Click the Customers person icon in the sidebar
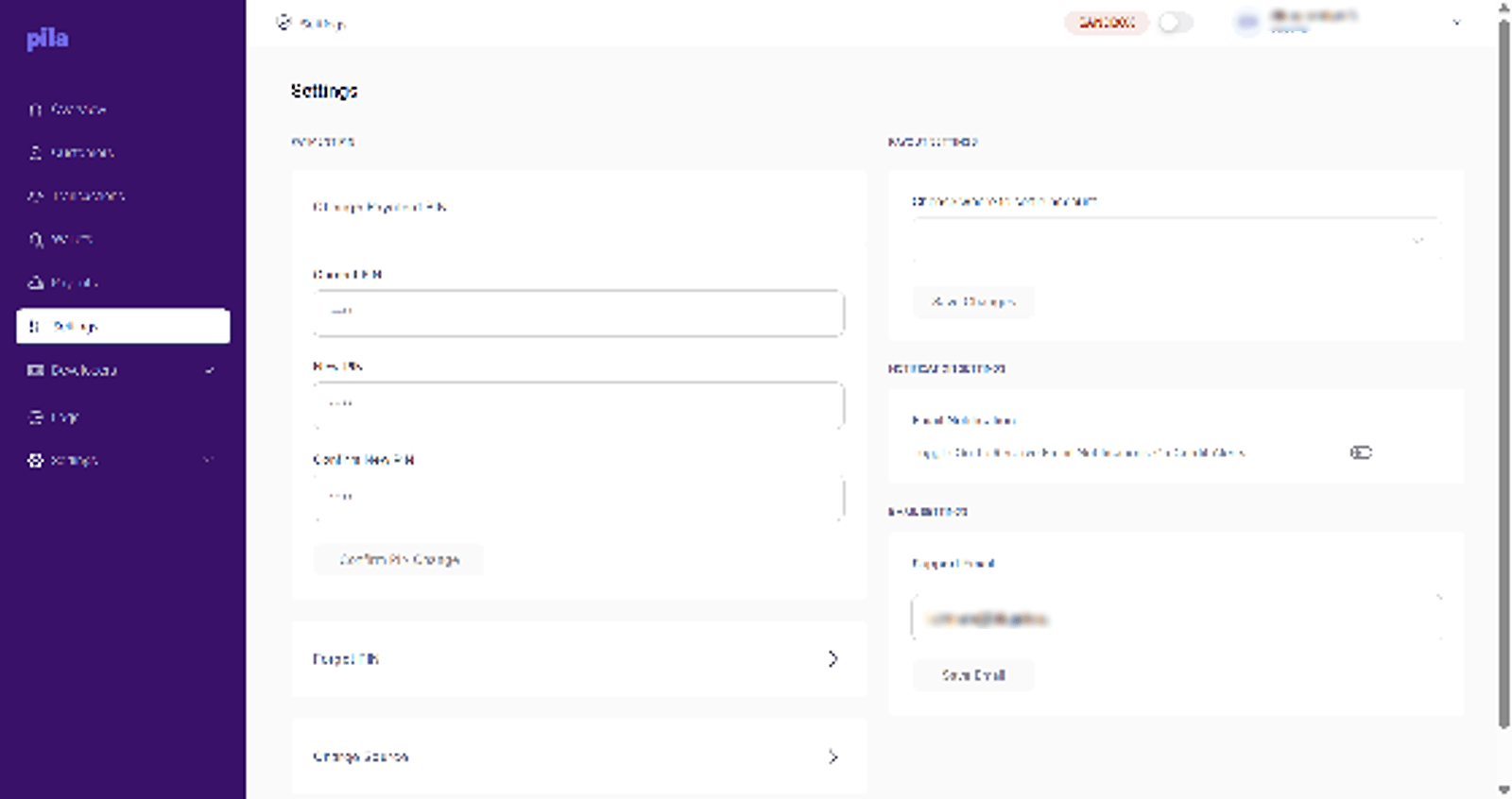This screenshot has width=1512, height=799. click(35, 152)
